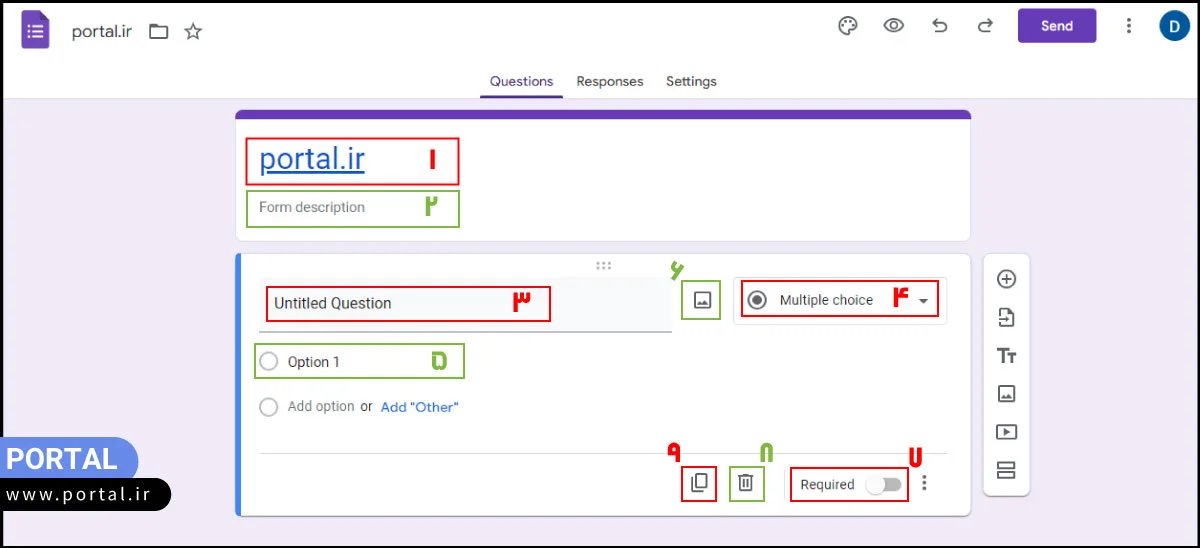Image resolution: width=1200 pixels, height=548 pixels.
Task: Click the preview eye icon
Action: pyautogui.click(x=894, y=27)
